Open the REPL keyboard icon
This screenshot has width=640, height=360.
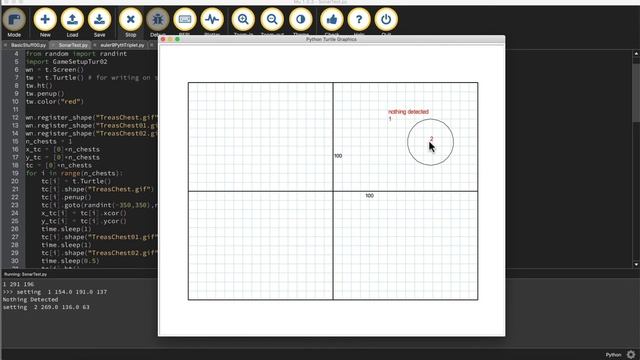(185, 20)
